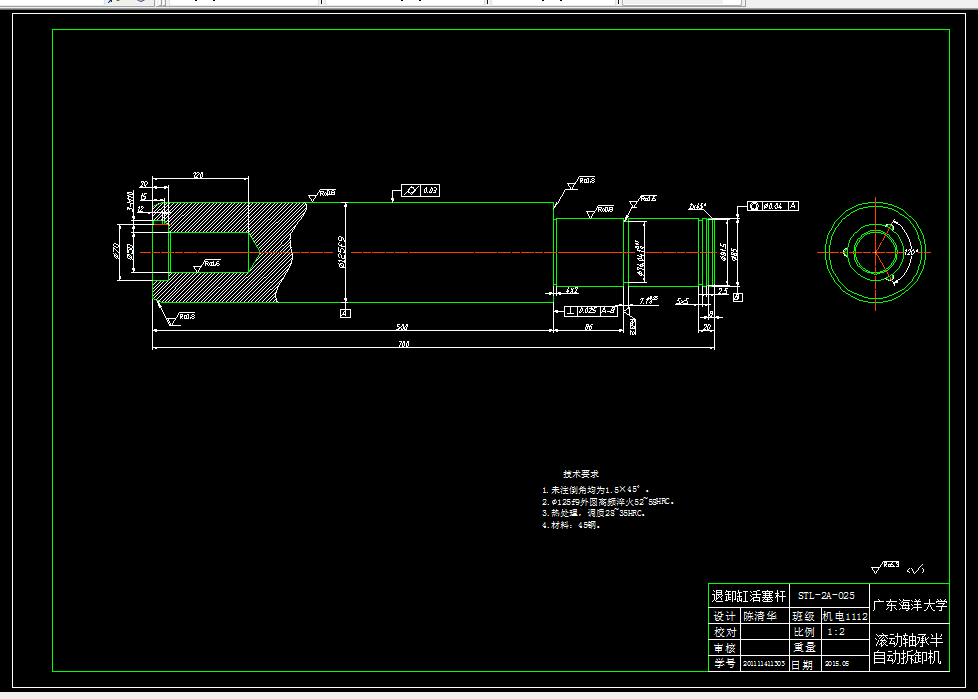
Task: Select technical note 1 about 1.5×45° chamfers
Action: click(x=596, y=489)
